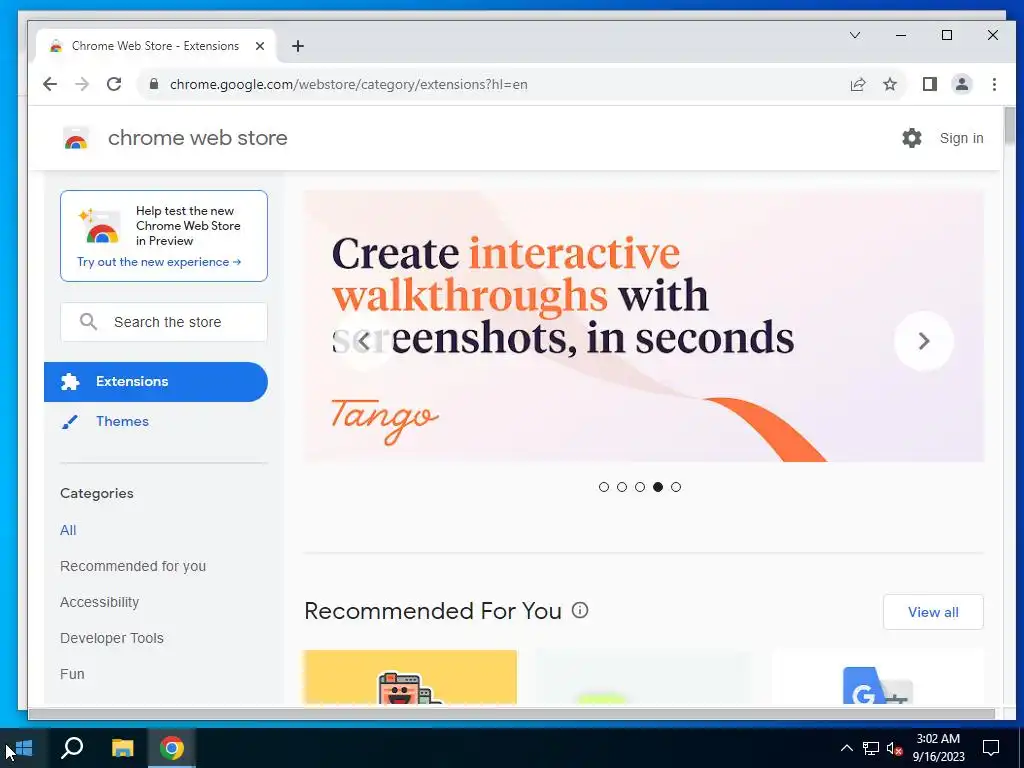Click the search magnifier icon in store
The height and width of the screenshot is (768, 1024).
point(88,322)
